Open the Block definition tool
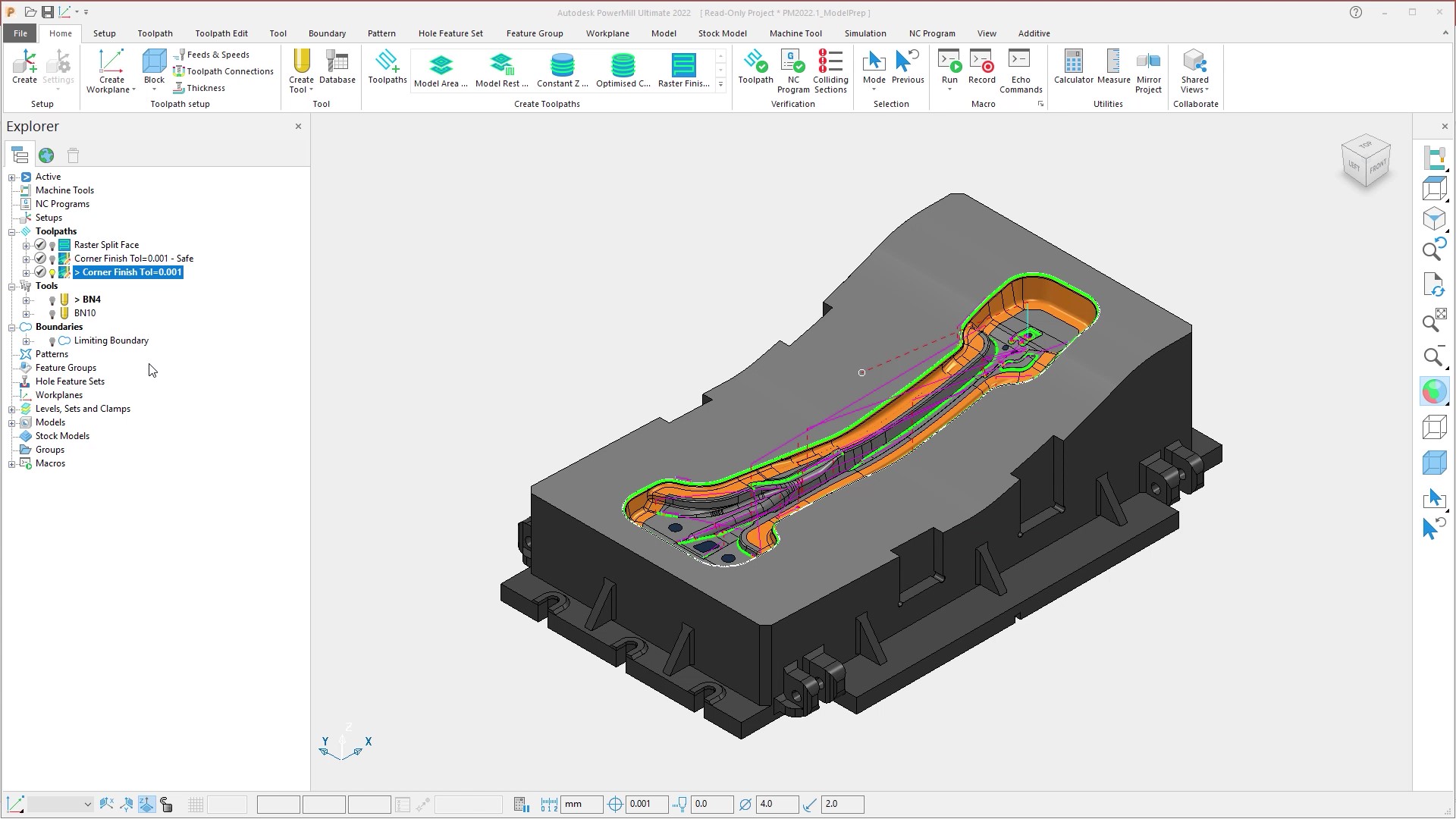The image size is (1456, 819). coord(154,68)
